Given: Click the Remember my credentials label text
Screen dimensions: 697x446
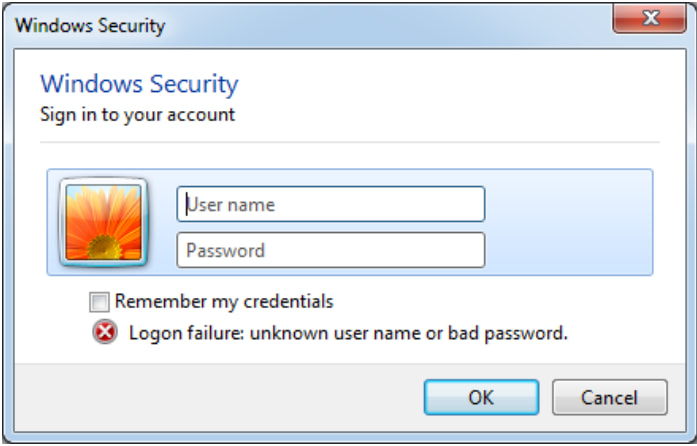Looking at the screenshot, I should 224,301.
